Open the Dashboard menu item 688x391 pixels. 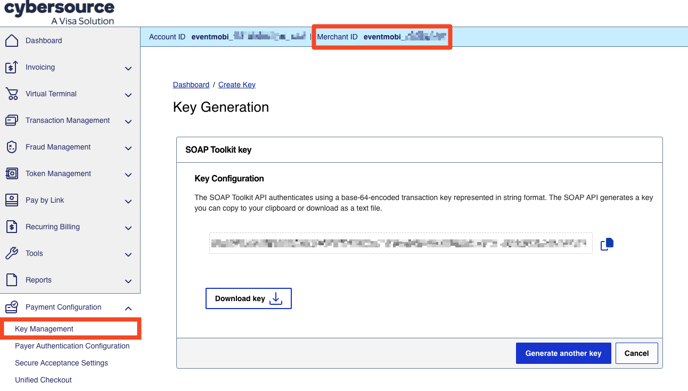pos(43,40)
